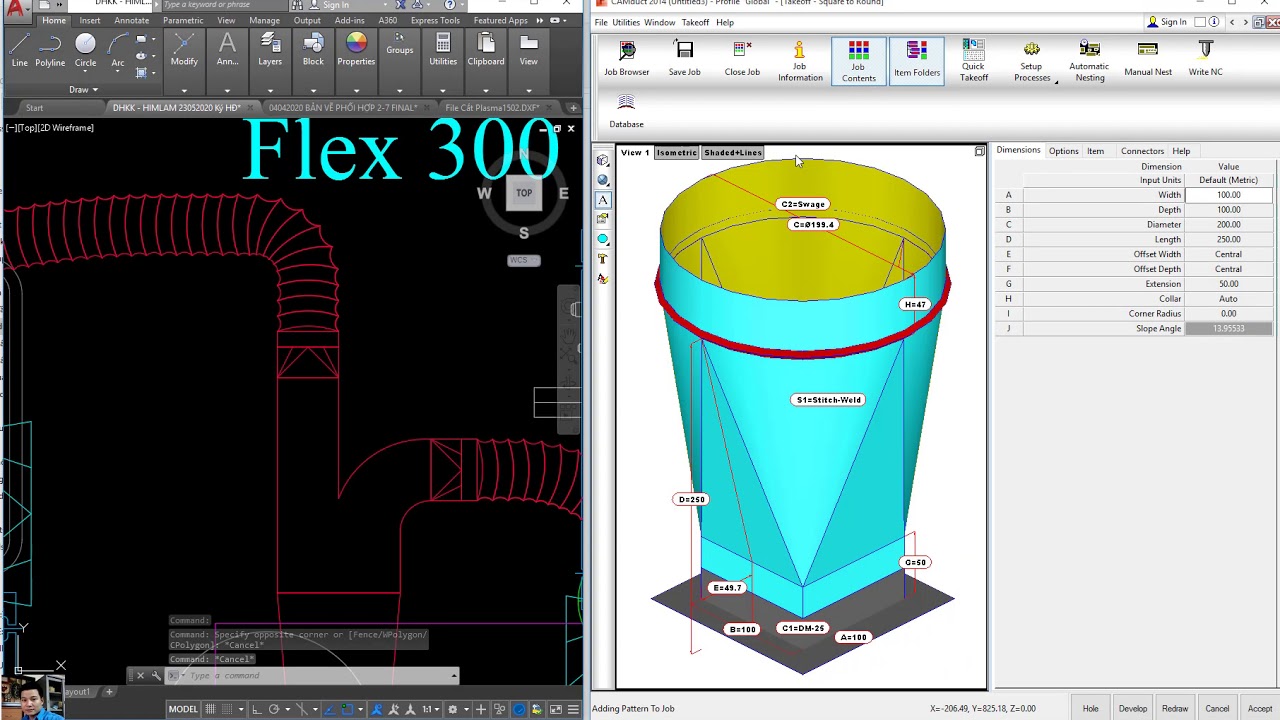The height and width of the screenshot is (720, 1280).
Task: Open the Database tool
Action: pos(626,112)
